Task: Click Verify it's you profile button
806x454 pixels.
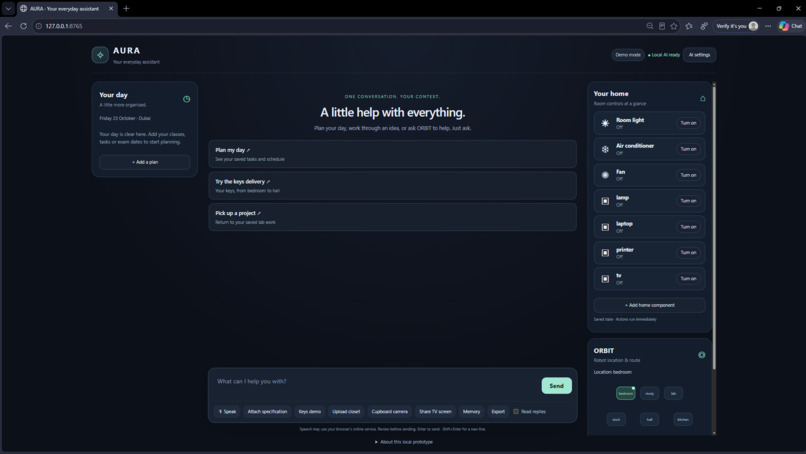Action: pos(737,26)
